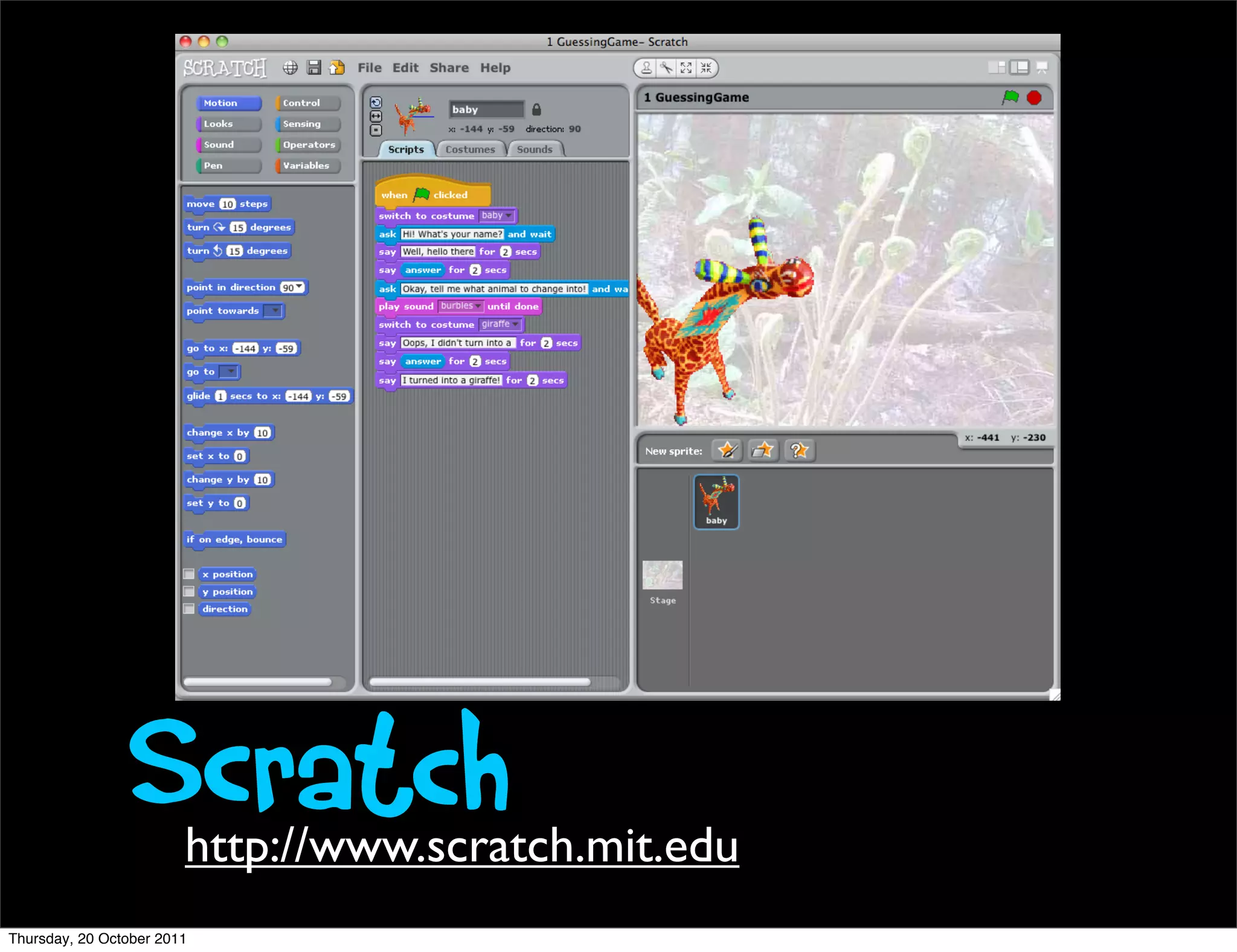This screenshot has width=1237, height=952.
Task: Click the scripts area horizontal scrollbar
Action: click(480, 682)
